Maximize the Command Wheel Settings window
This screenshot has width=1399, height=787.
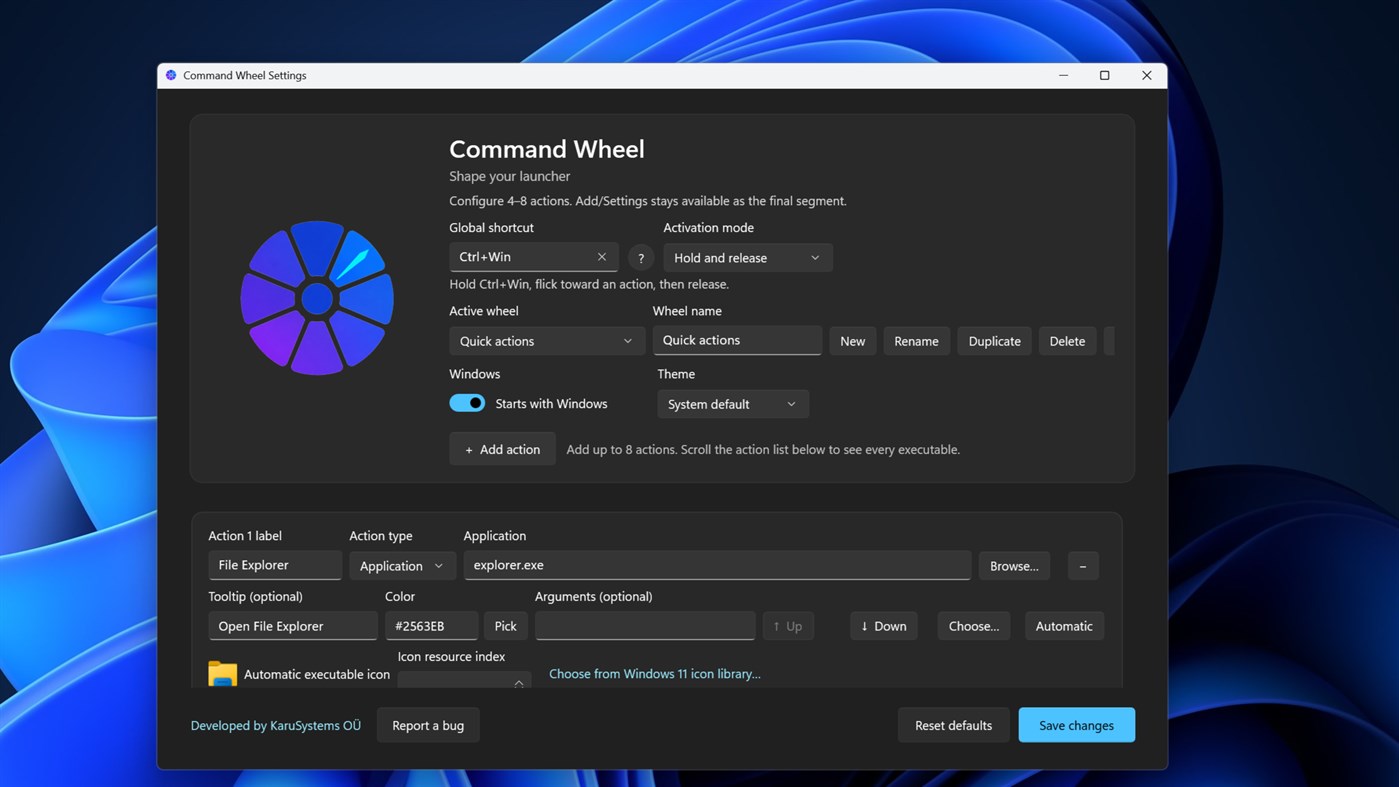(1105, 75)
